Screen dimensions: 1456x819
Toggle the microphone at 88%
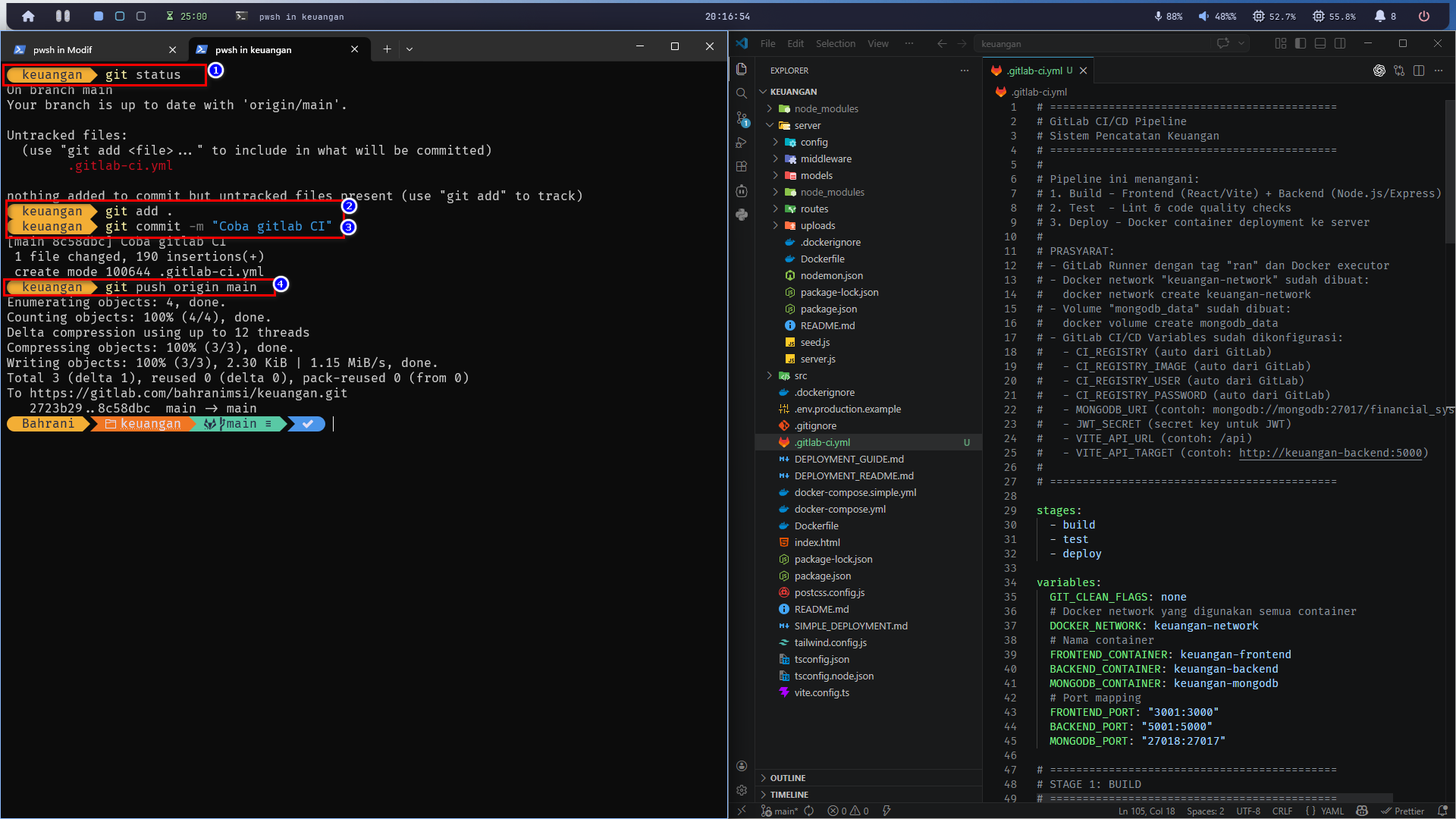1169,16
